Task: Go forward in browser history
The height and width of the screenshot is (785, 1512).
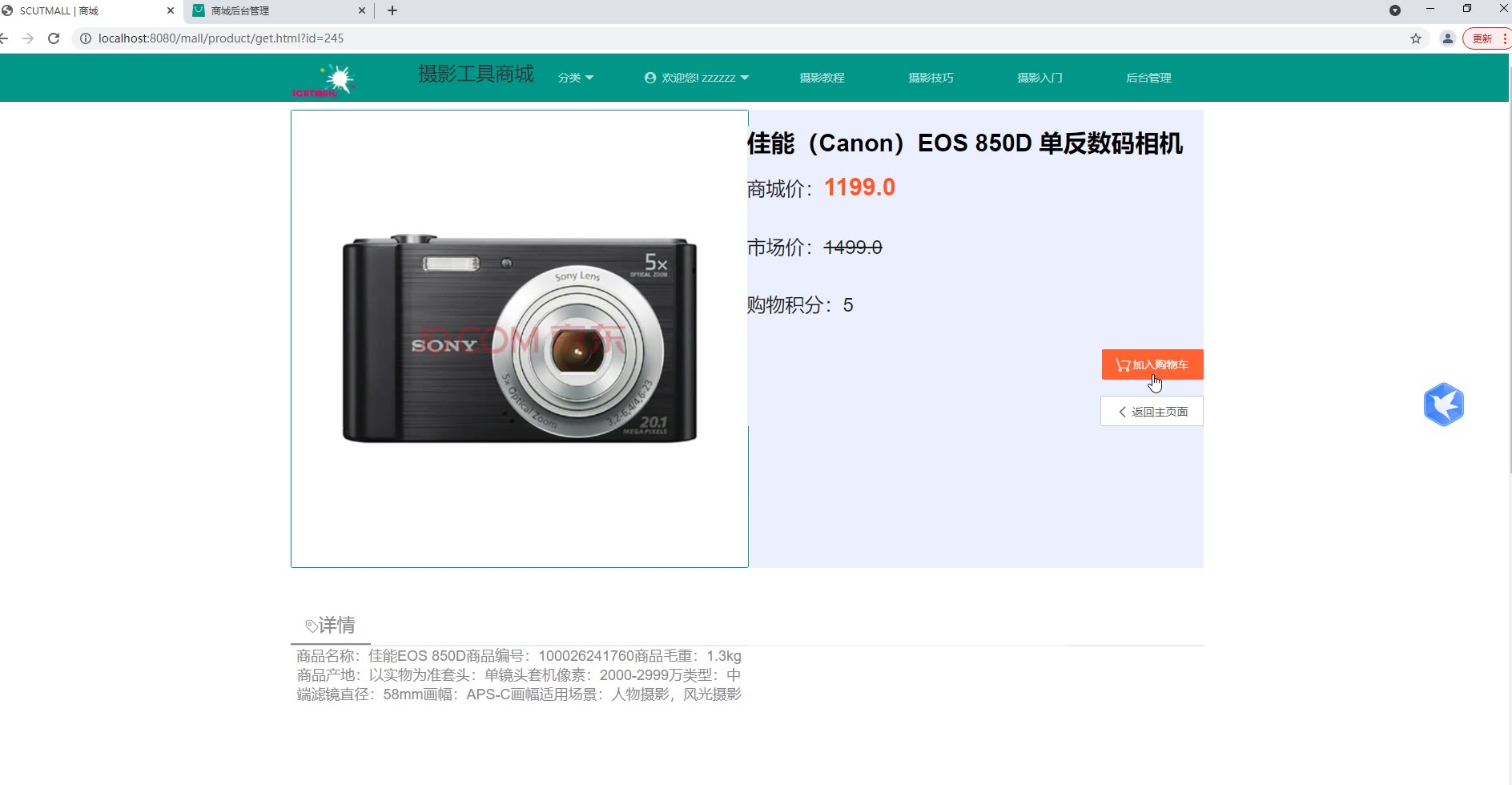Action: 28,38
